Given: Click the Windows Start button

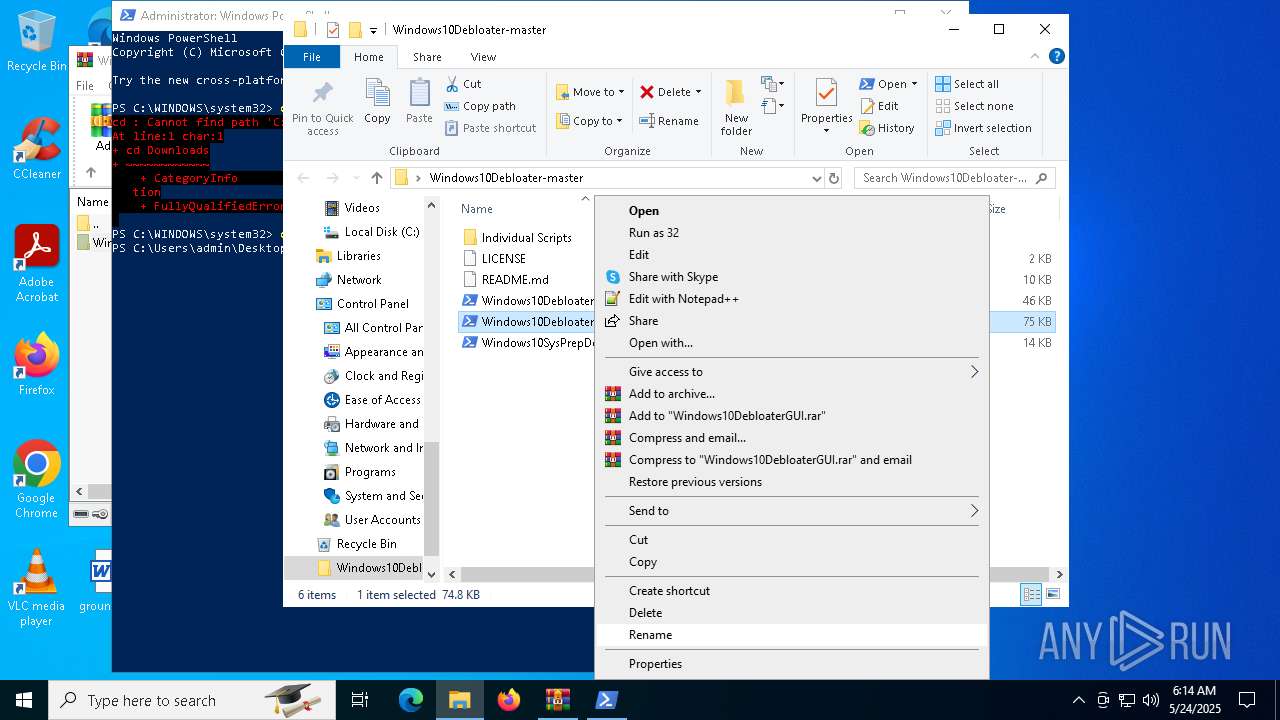Looking at the screenshot, I should click(x=23, y=700).
